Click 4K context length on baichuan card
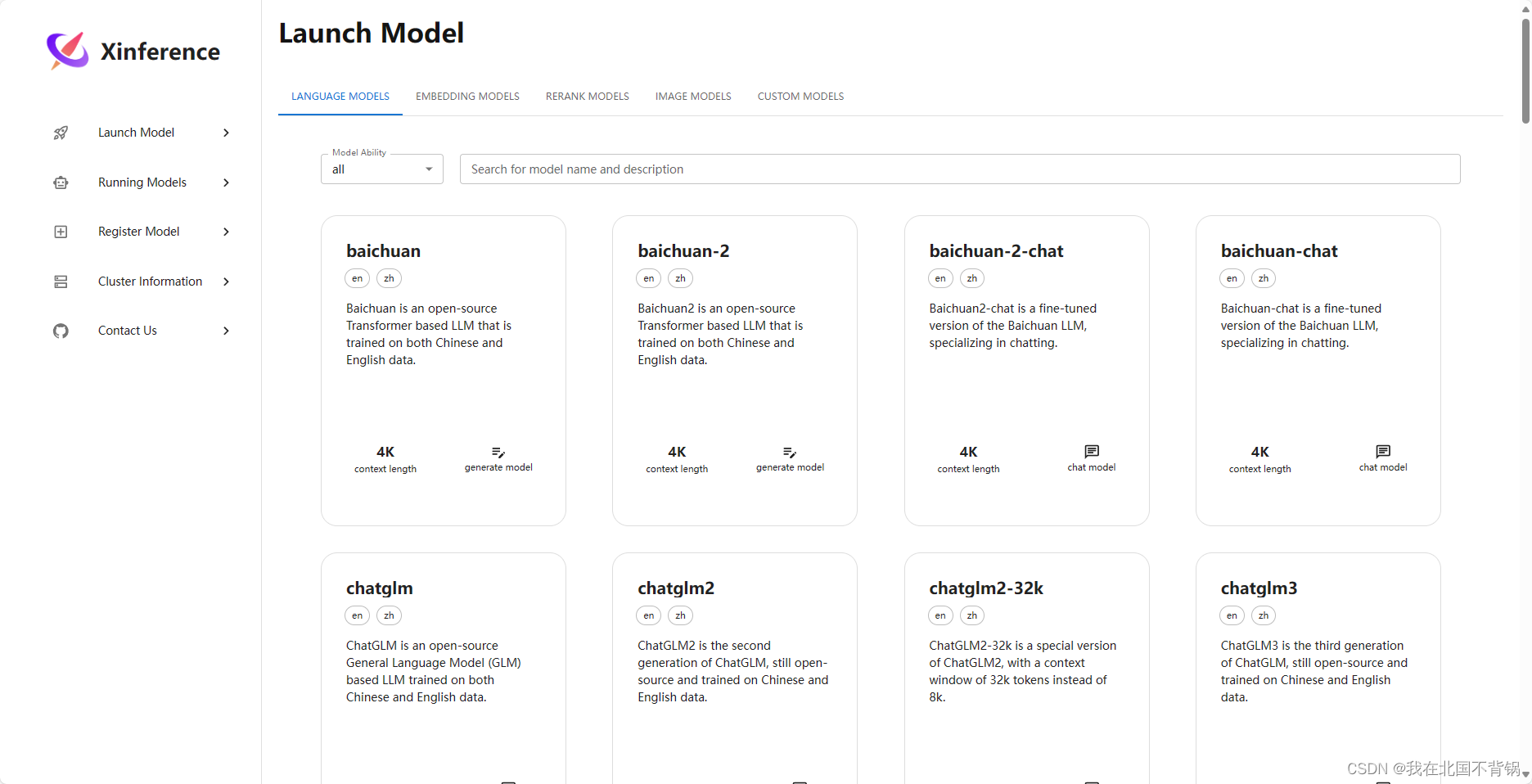1532x784 pixels. click(x=385, y=460)
